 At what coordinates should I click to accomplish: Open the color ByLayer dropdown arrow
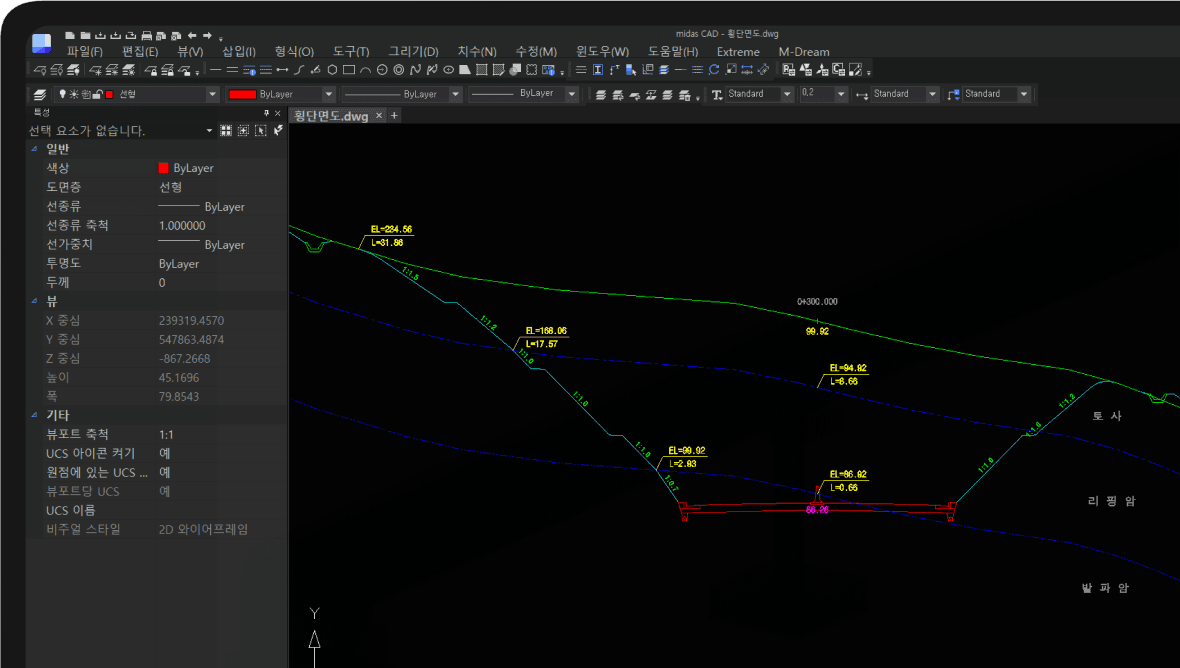[329, 94]
